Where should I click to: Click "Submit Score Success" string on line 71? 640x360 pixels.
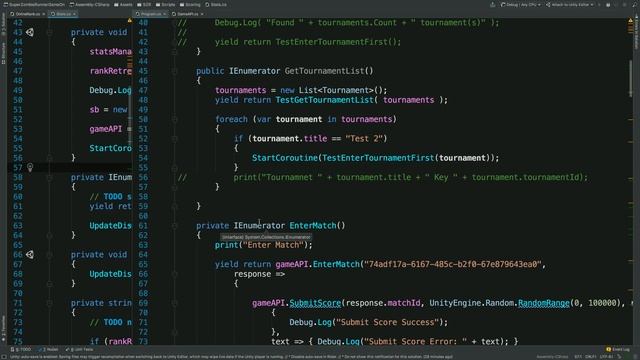click(x=386, y=322)
